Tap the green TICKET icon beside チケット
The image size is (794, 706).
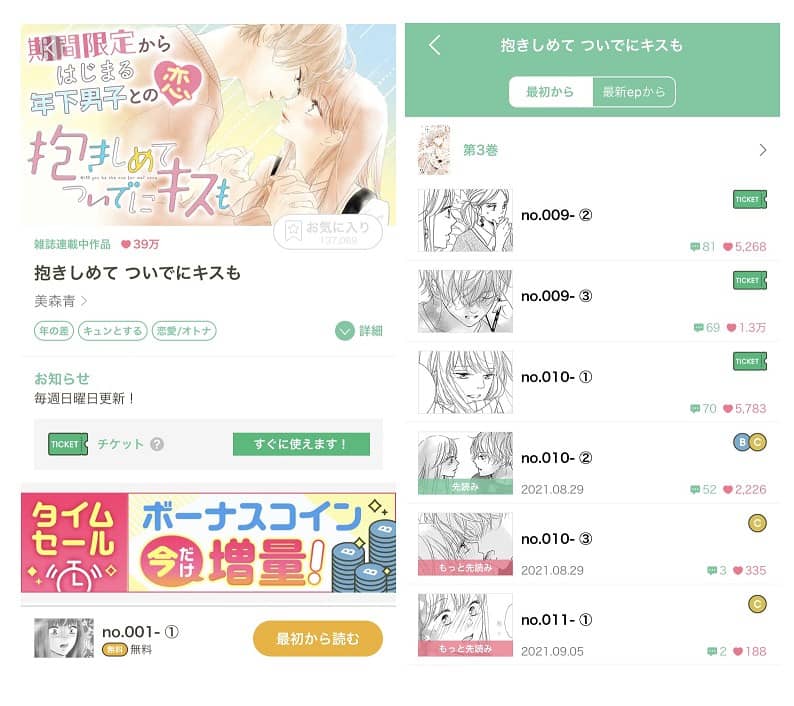coord(68,444)
